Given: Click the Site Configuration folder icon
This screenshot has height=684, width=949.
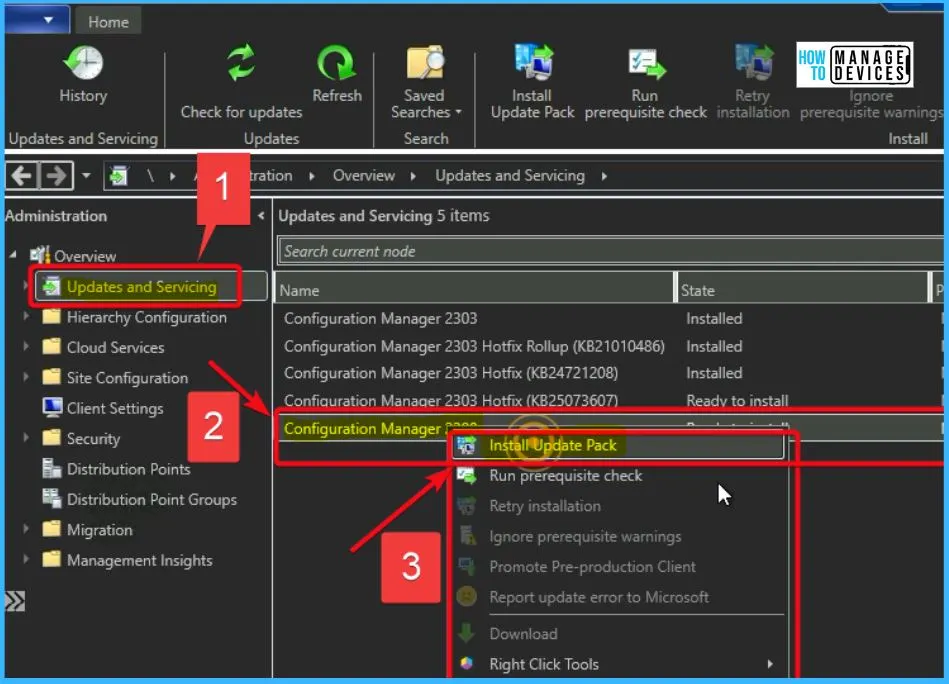Looking at the screenshot, I should [x=51, y=377].
